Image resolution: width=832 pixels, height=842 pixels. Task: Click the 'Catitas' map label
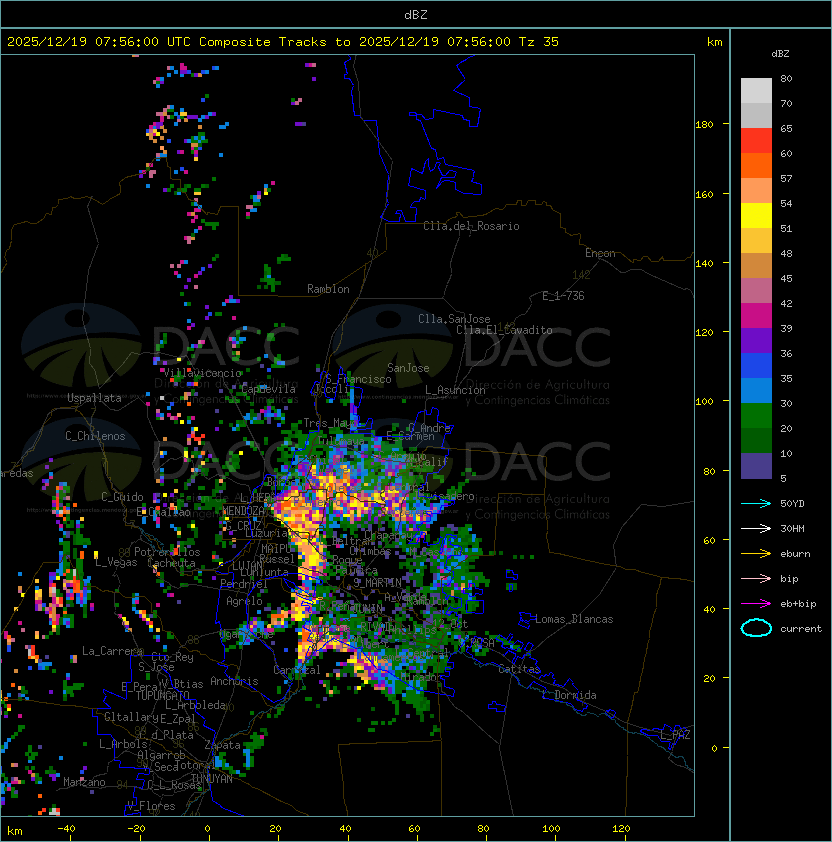coord(519,669)
